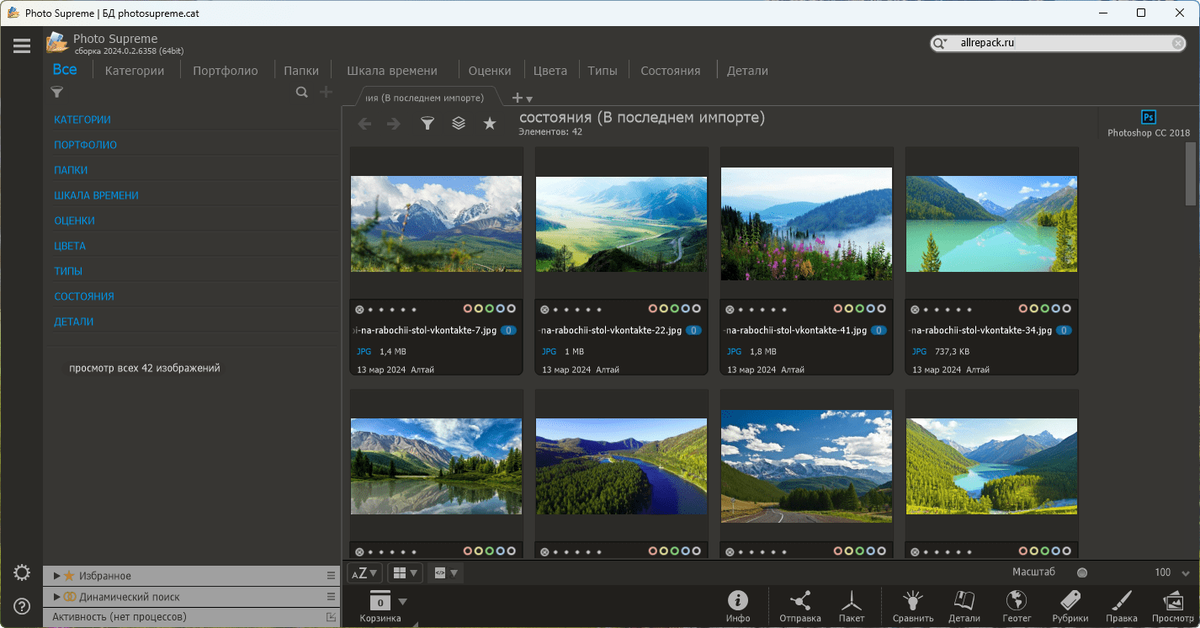The width and height of the screenshot is (1200, 628).
Task: Expand the Избранное section
Action: (57, 576)
